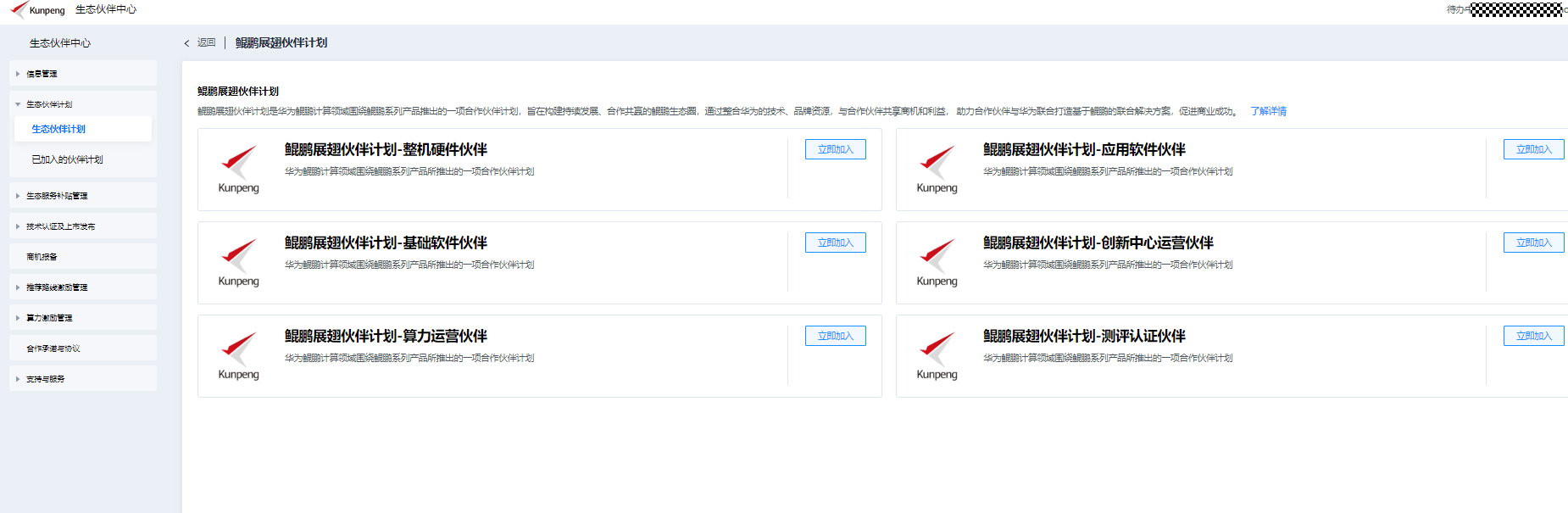Collapse the 生态伙伴计划 parent group in sidebar
Viewport: 1568px width, 513px height.
pyautogui.click(x=83, y=104)
